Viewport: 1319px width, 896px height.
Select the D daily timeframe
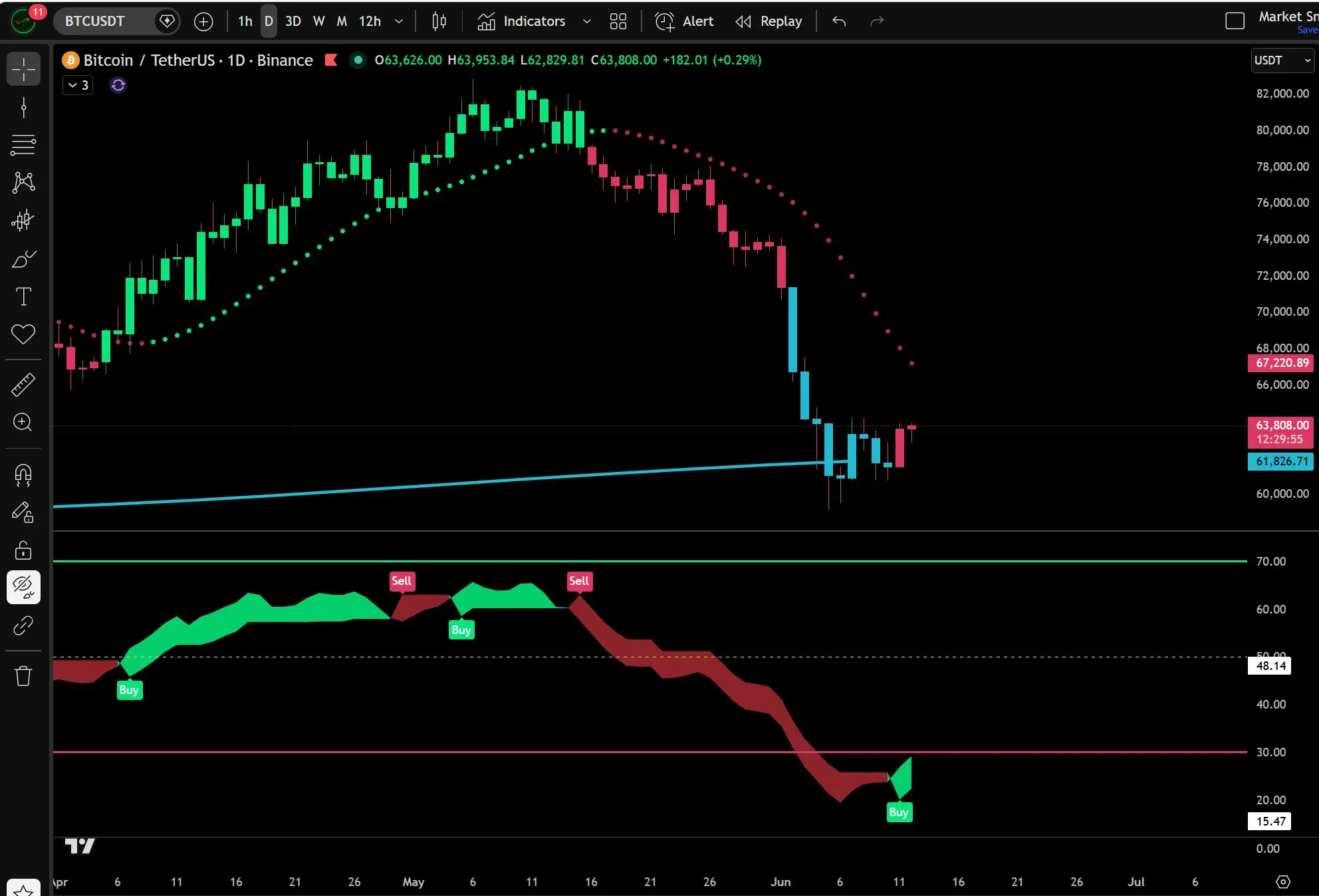pyautogui.click(x=269, y=21)
